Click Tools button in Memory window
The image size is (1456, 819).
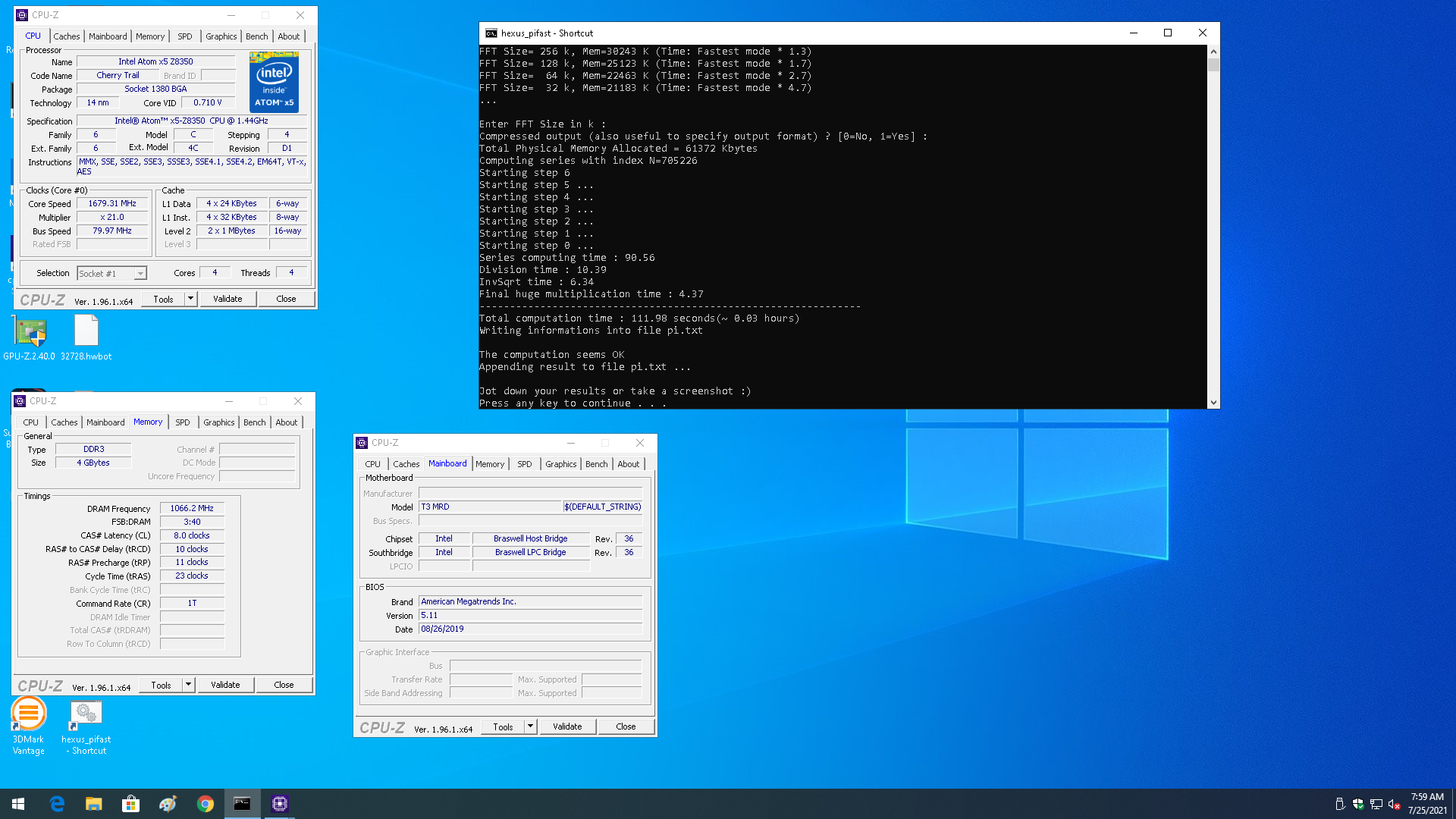pyautogui.click(x=162, y=685)
